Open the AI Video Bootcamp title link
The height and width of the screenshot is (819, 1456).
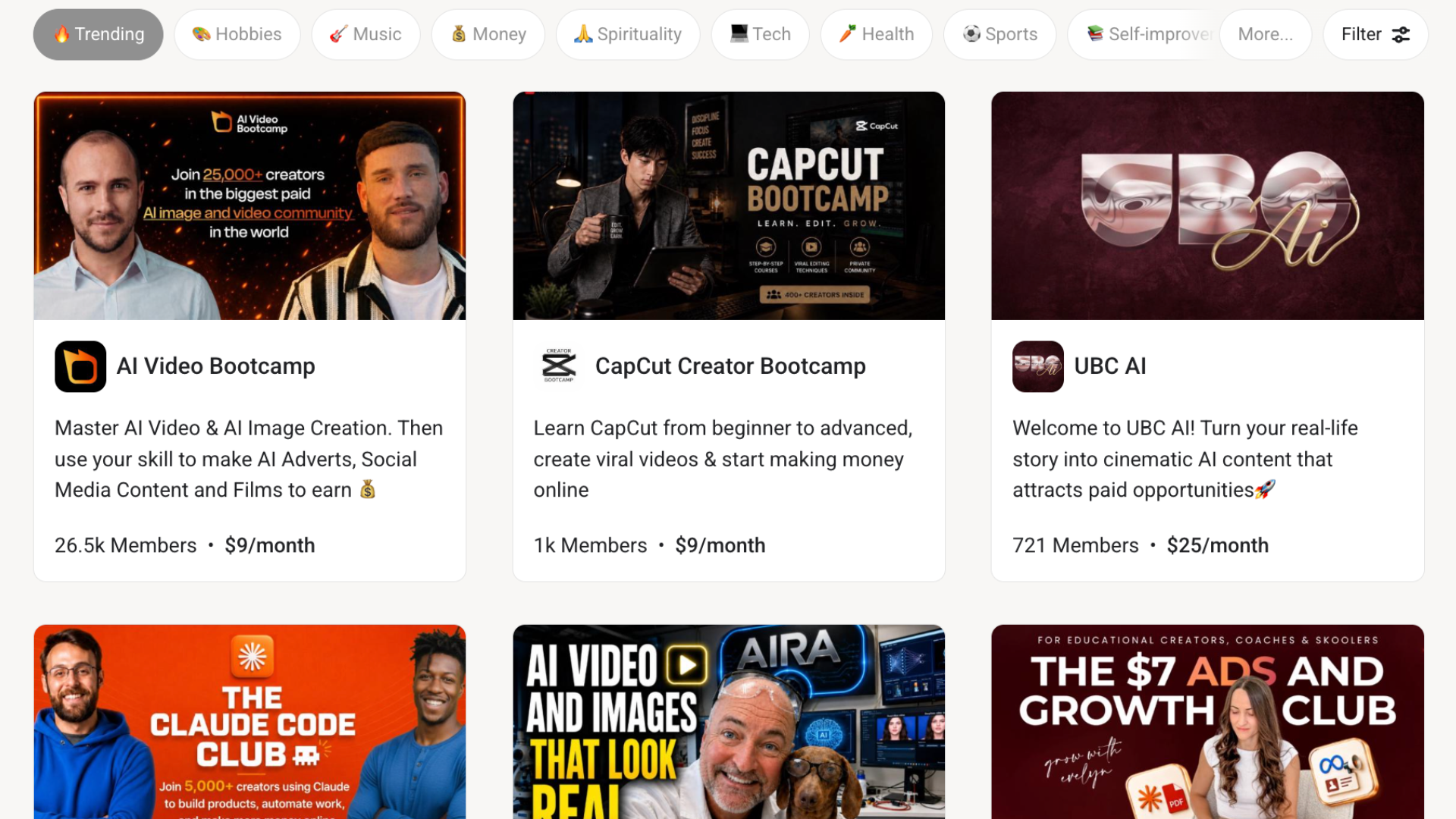pos(216,366)
